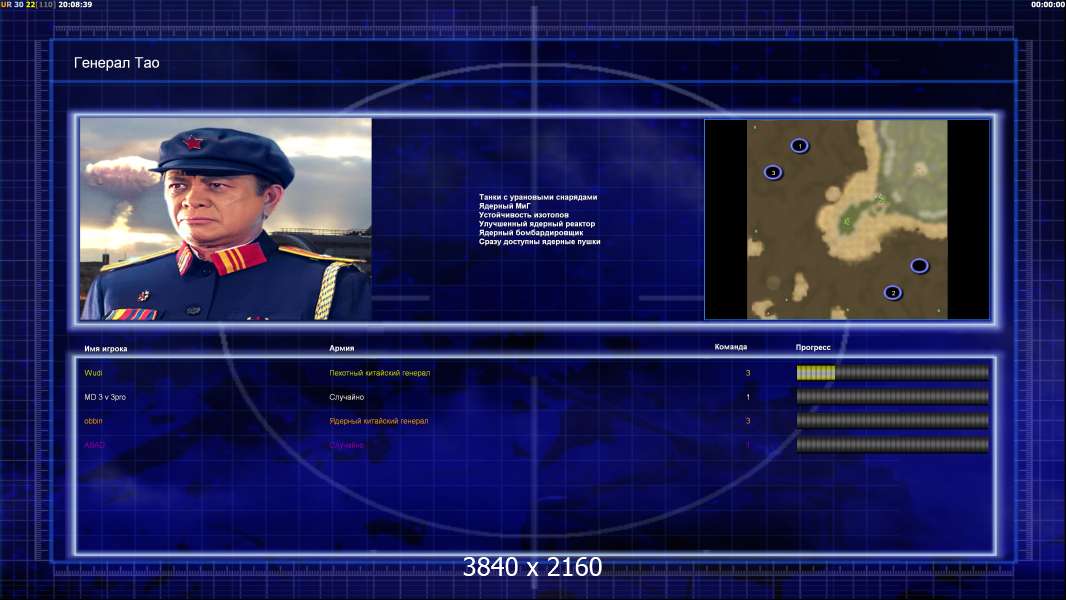Click the 'Команда' column header
1066x600 pixels.
pyautogui.click(x=731, y=347)
